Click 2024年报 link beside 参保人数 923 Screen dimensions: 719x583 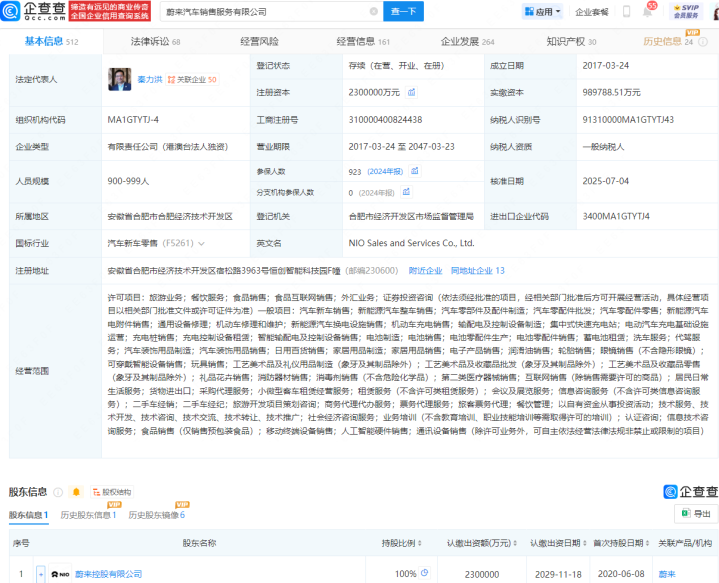tap(385, 172)
